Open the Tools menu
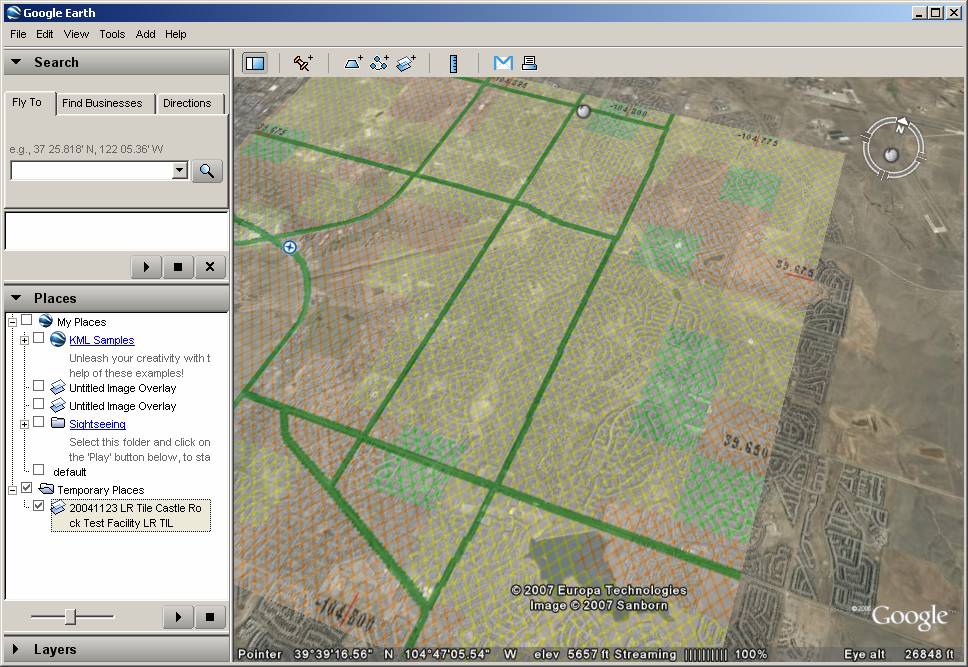This screenshot has height=667, width=968. 112,34
